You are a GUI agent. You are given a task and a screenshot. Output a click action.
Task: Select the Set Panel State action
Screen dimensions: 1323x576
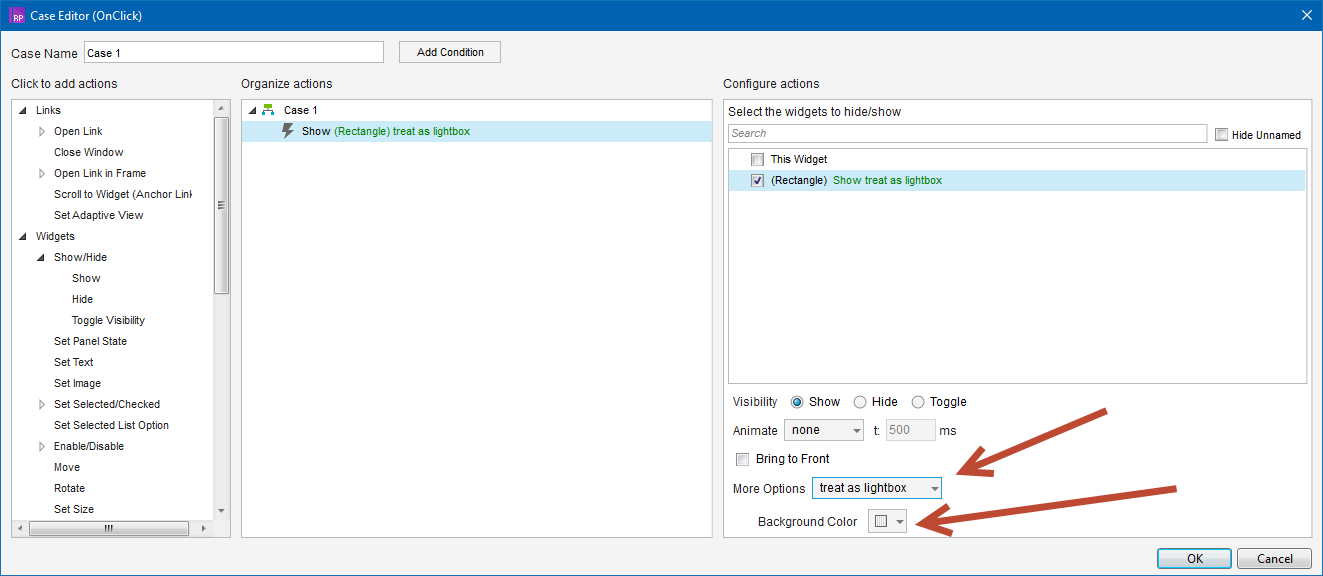90,341
